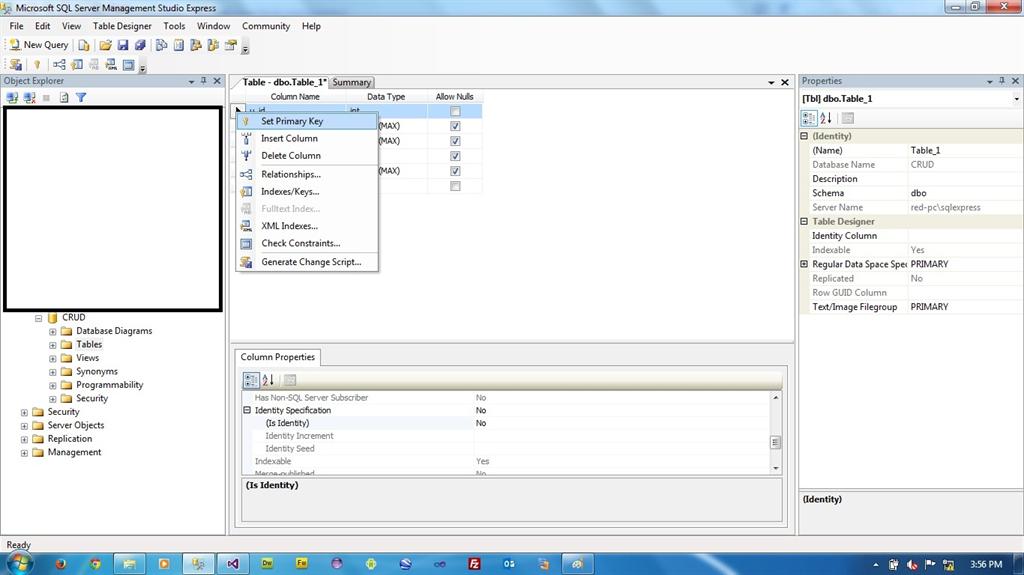Toggle the Allow Nulls checkbox in the third row
Screen dimensions: 1024x575
(455, 141)
